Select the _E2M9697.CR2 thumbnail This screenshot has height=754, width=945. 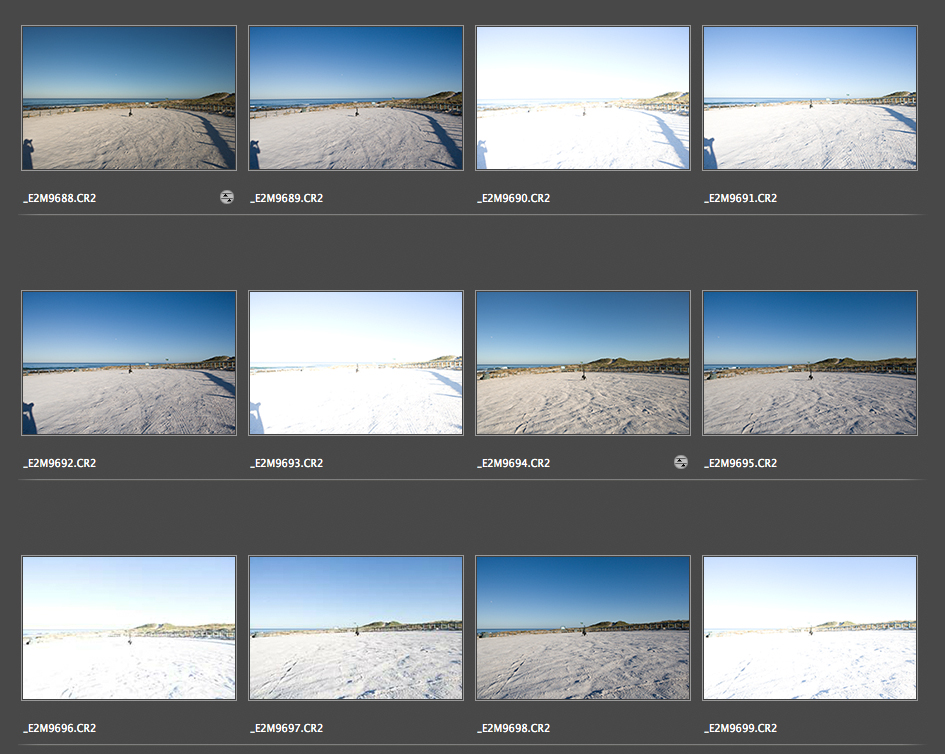(x=356, y=628)
